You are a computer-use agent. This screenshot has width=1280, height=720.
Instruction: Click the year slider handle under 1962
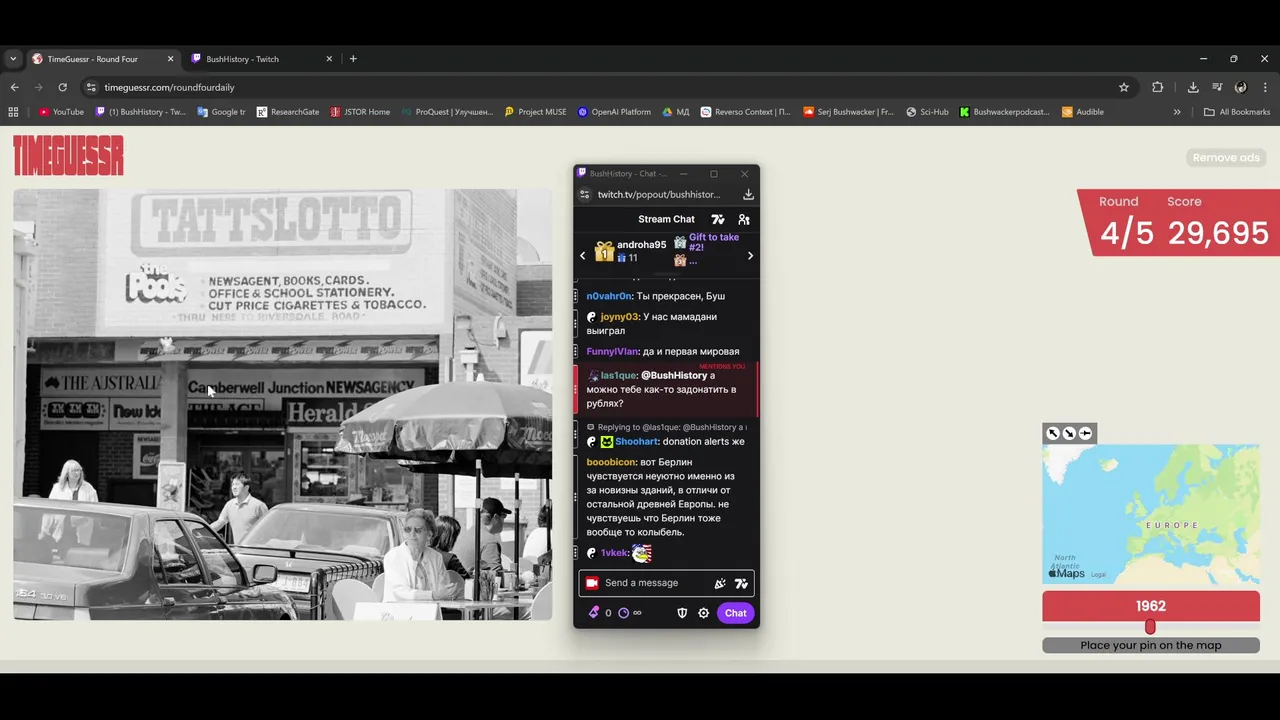pyautogui.click(x=1150, y=627)
